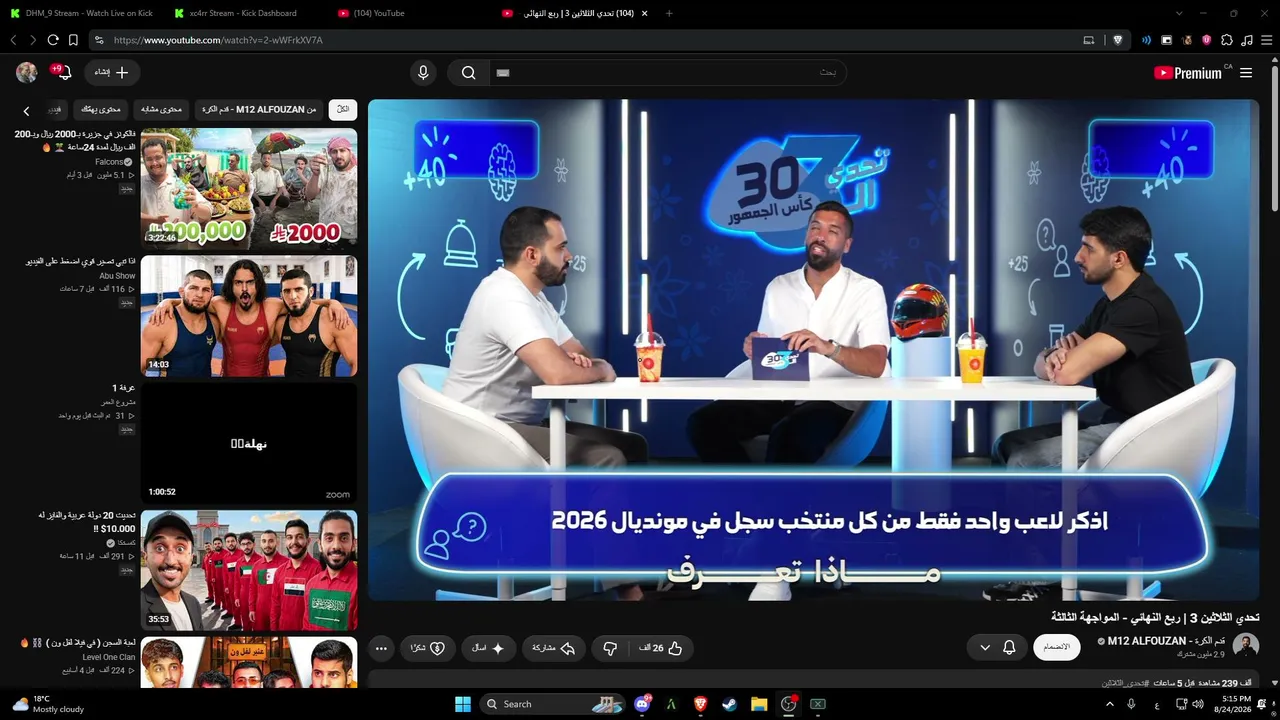Viewport: 1280px width, 720px height.
Task: Open the Xbox Game Bar taskbar icon
Action: [x=818, y=704]
